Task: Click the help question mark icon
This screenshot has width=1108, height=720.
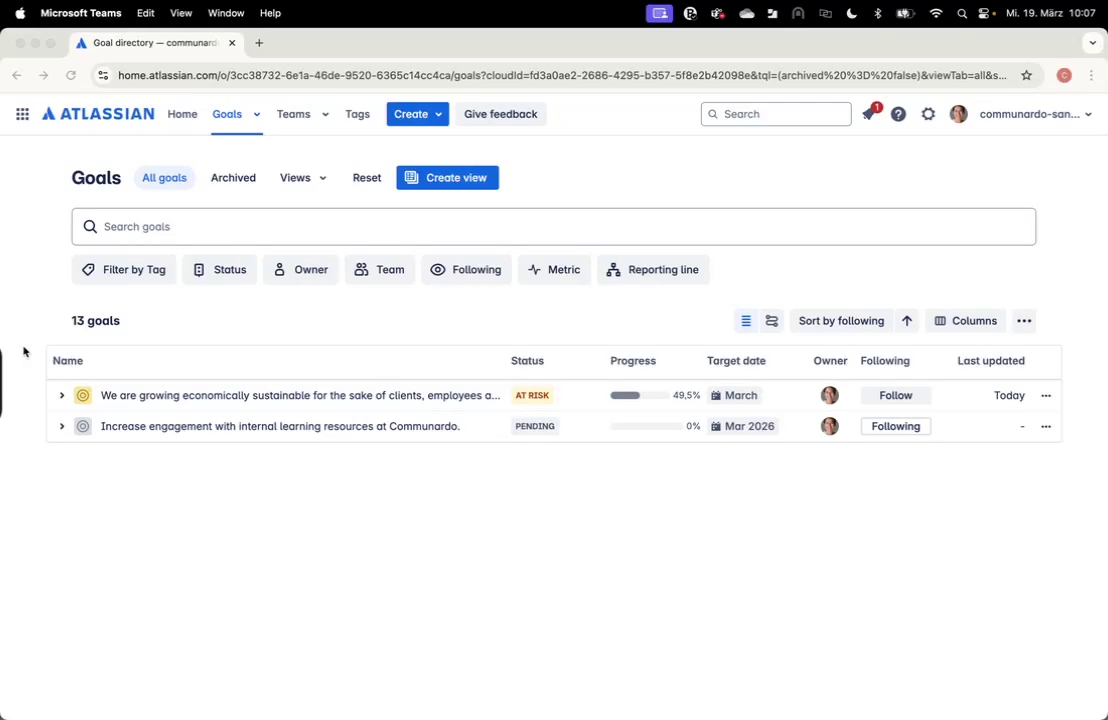Action: click(x=898, y=114)
